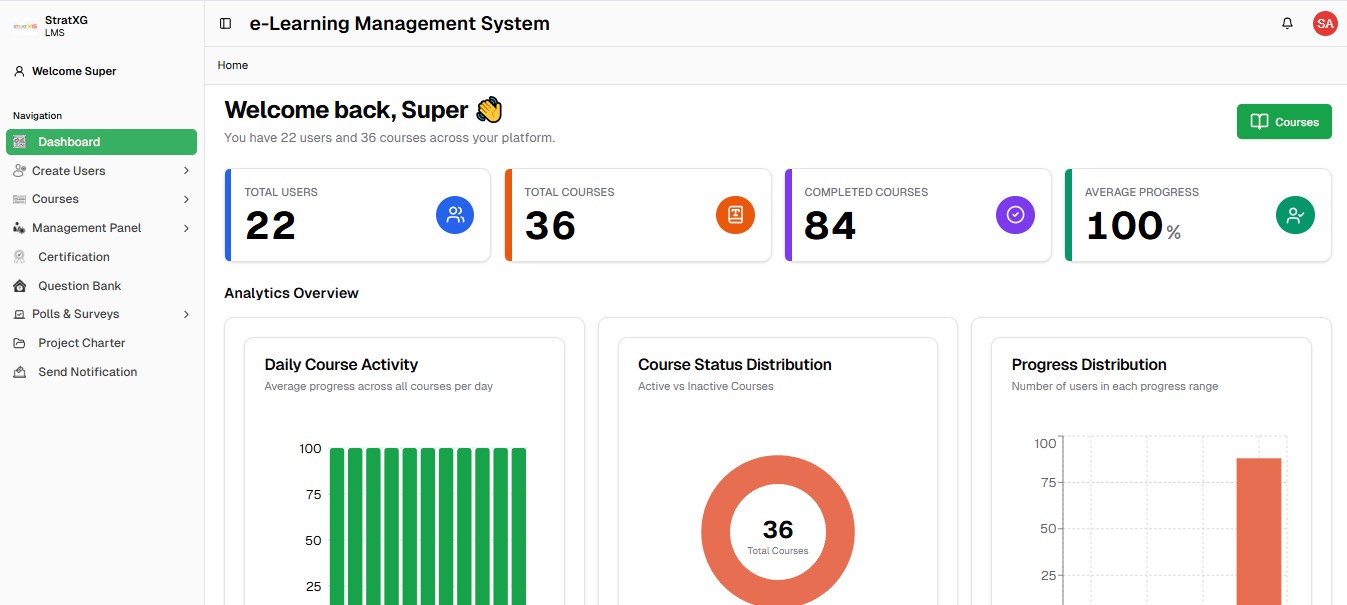The width and height of the screenshot is (1347, 605).
Task: Click the Project Charter folder icon
Action: [19, 343]
